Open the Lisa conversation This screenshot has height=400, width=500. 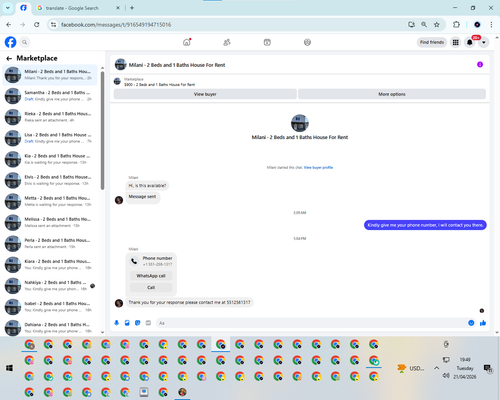coord(50,138)
